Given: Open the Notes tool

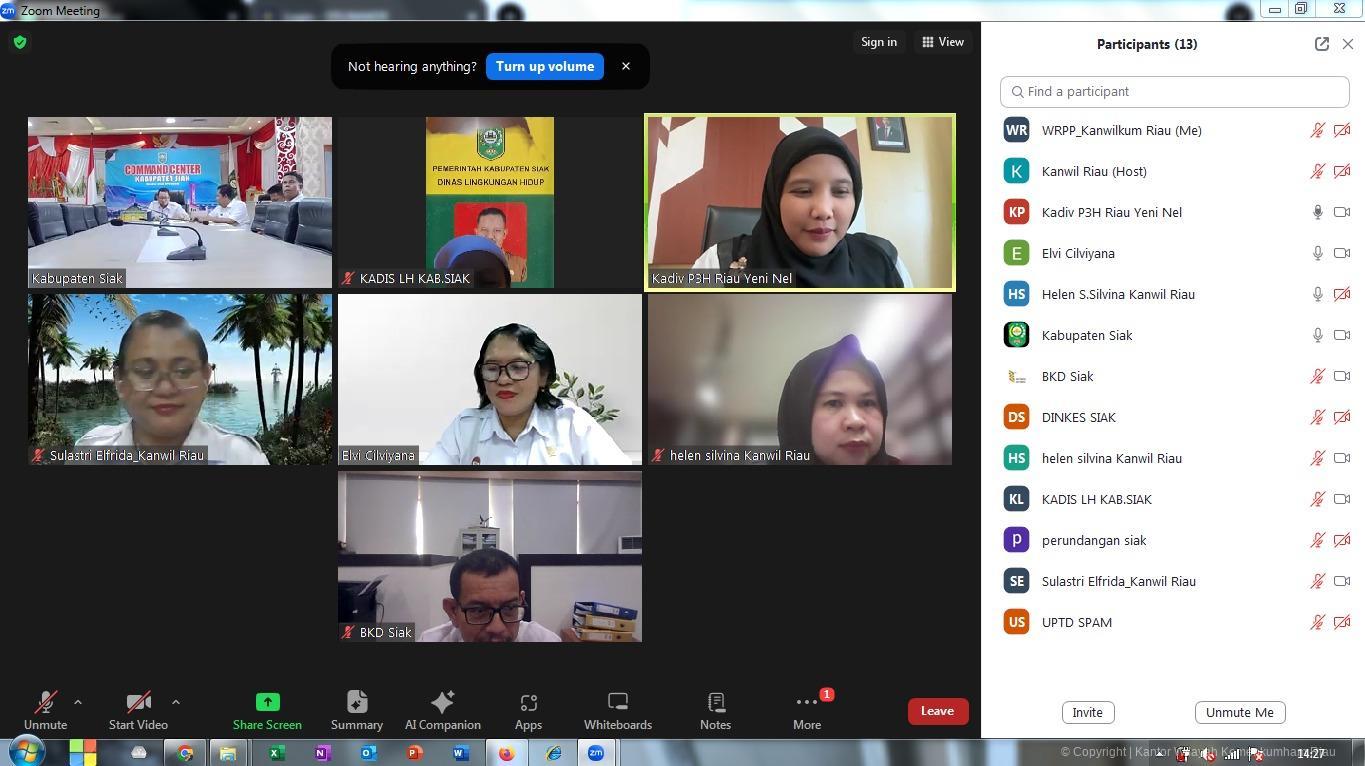Looking at the screenshot, I should click(x=715, y=711).
